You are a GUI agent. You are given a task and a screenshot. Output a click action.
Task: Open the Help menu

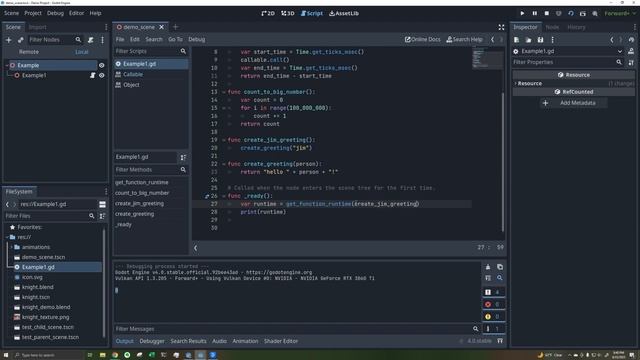point(95,13)
